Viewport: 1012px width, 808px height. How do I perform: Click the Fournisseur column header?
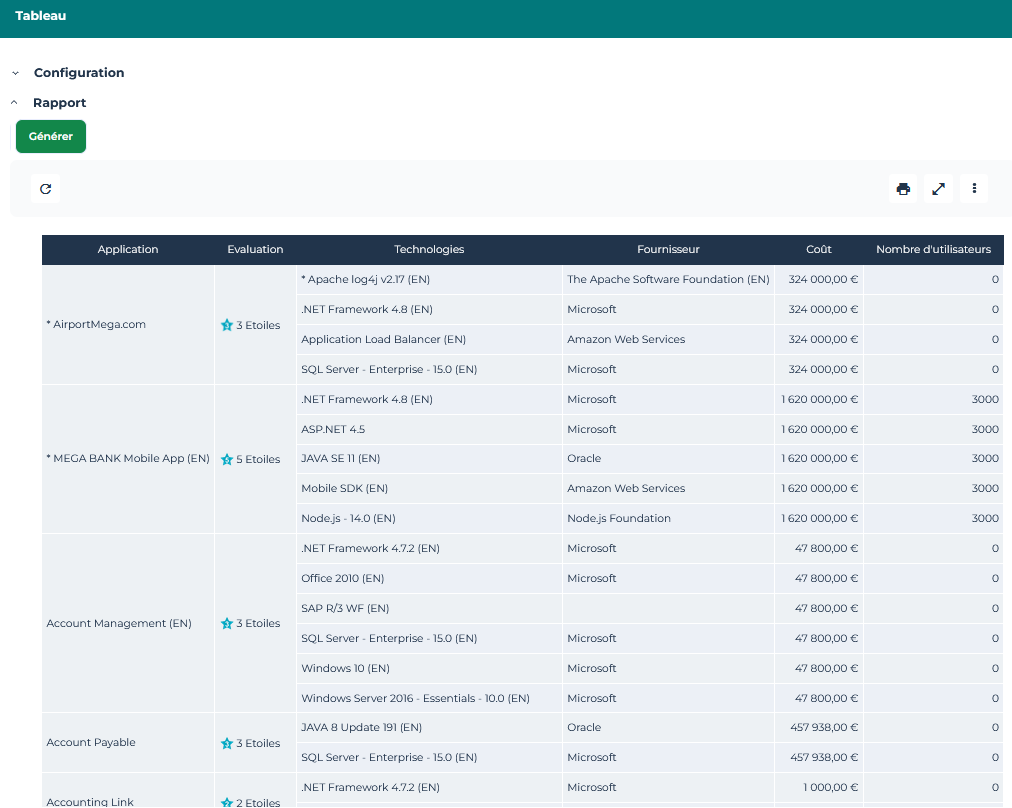pyautogui.click(x=668, y=250)
